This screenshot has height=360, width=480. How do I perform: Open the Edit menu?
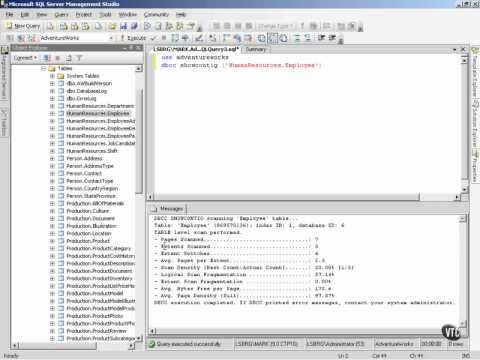pyautogui.click(x=25, y=15)
